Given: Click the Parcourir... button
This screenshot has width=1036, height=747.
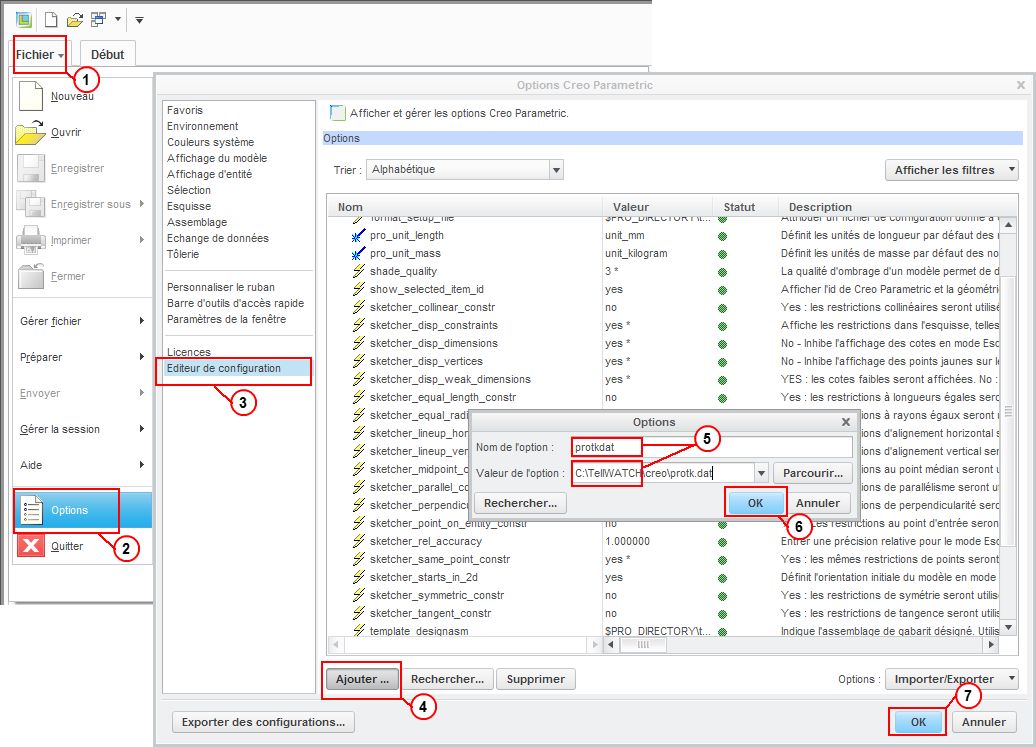Looking at the screenshot, I should point(813,474).
